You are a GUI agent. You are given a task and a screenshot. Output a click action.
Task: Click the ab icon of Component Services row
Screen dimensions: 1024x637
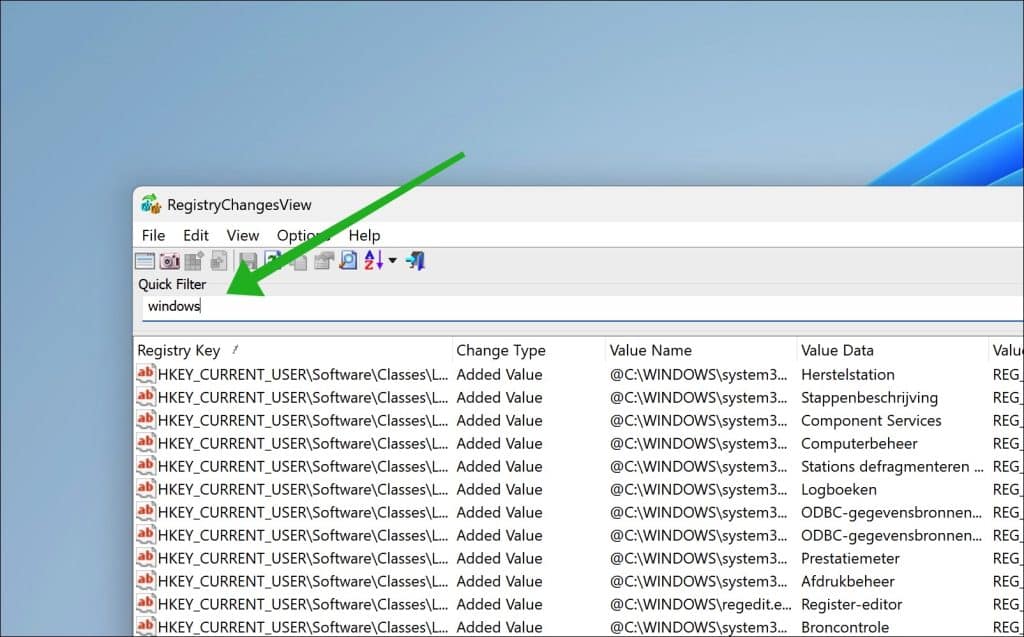[x=145, y=420]
